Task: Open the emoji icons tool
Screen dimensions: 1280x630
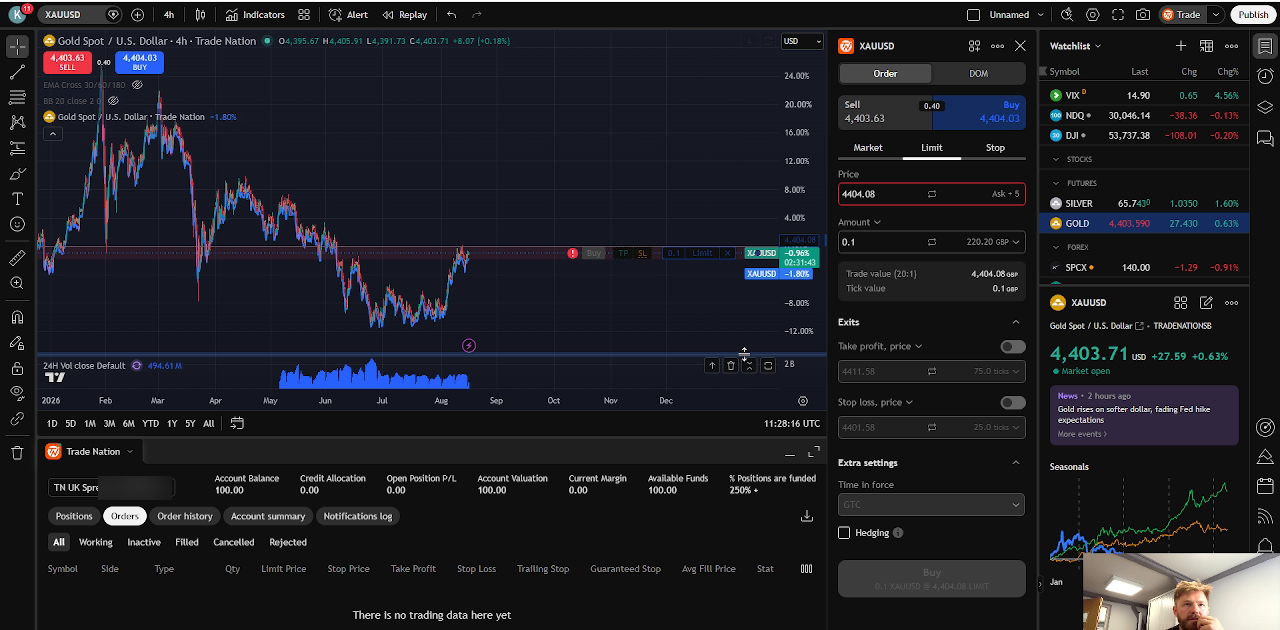Action: pos(17,224)
